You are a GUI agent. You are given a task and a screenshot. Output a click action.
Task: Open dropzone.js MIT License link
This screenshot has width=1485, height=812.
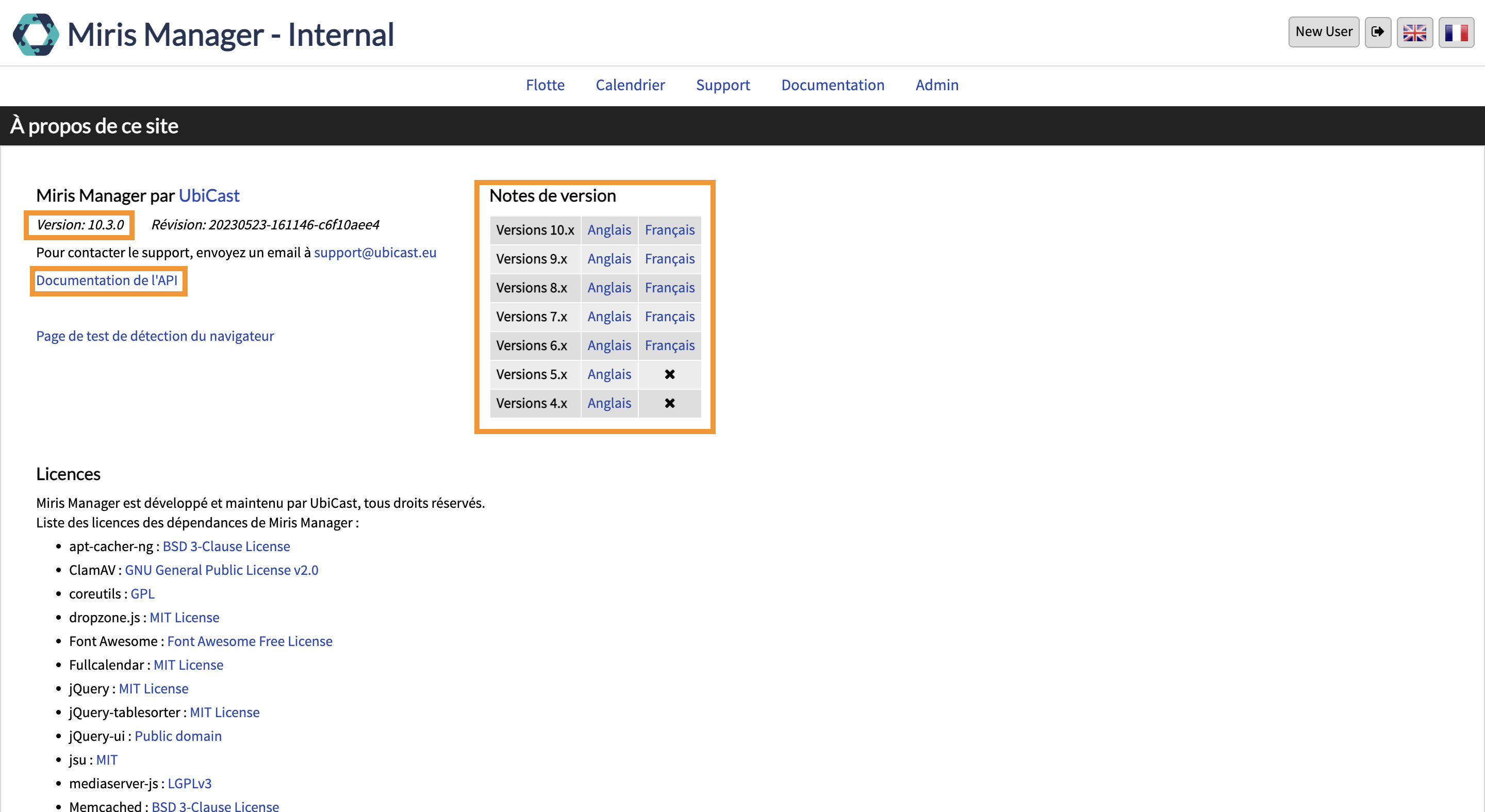pyautogui.click(x=185, y=617)
